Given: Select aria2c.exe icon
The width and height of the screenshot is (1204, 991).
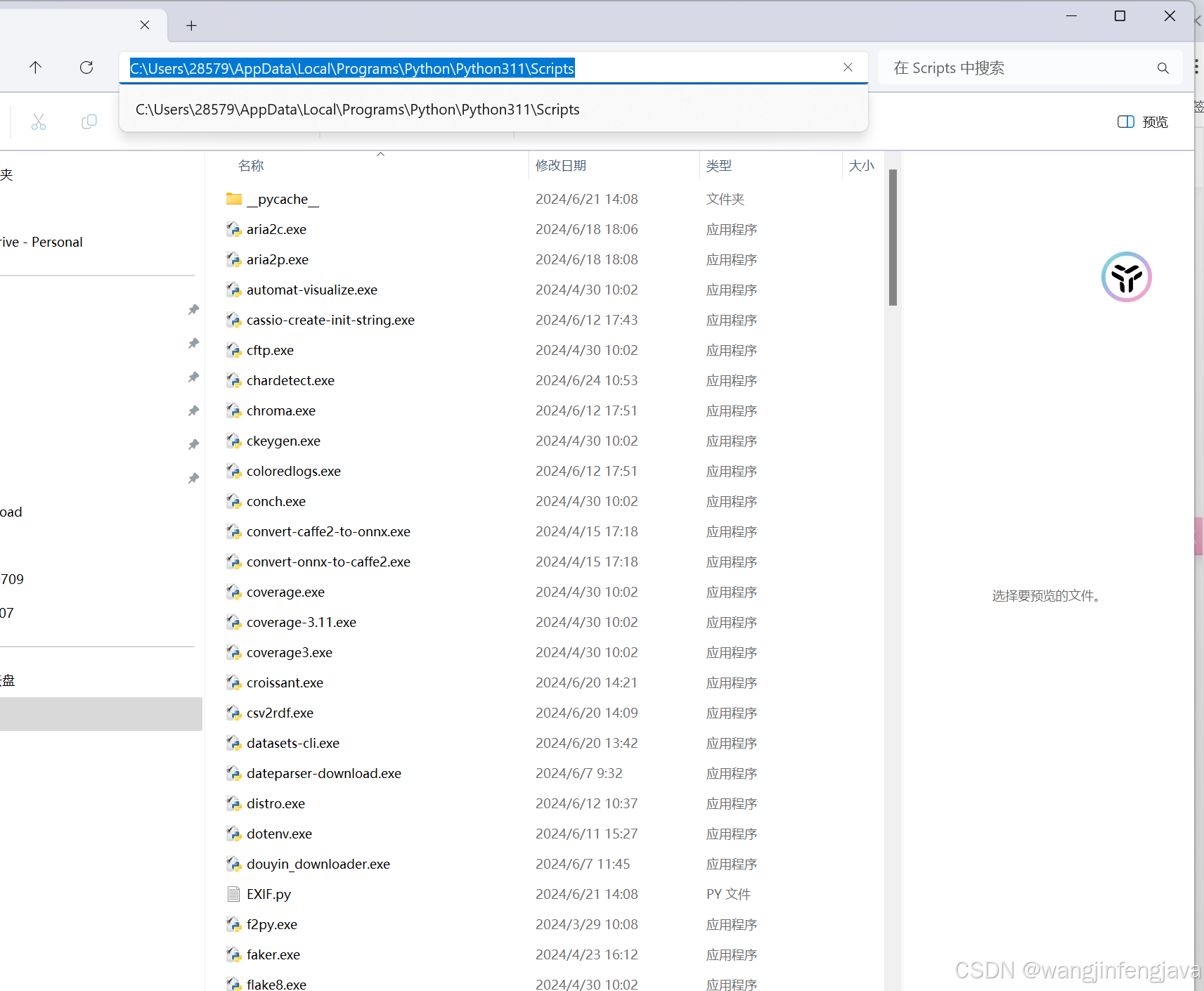Looking at the screenshot, I should coord(234,229).
